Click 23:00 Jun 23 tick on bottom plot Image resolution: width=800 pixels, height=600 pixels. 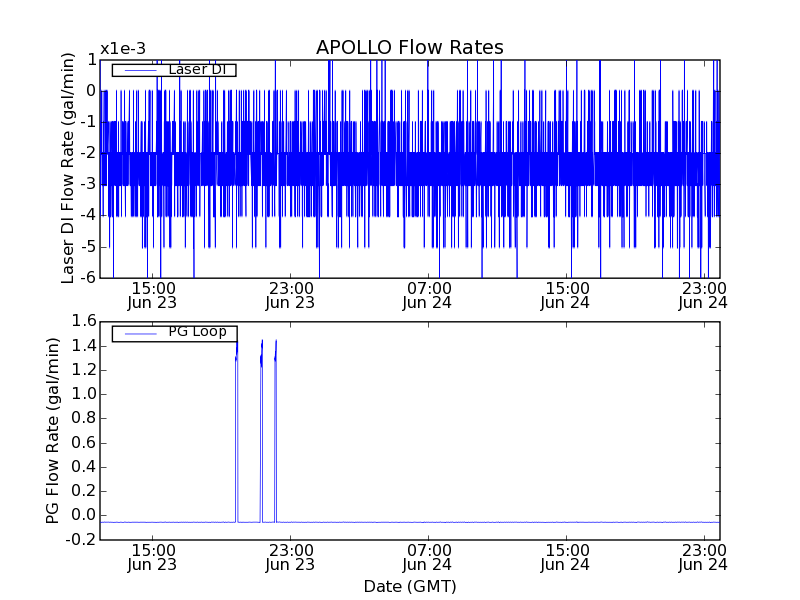coord(290,556)
